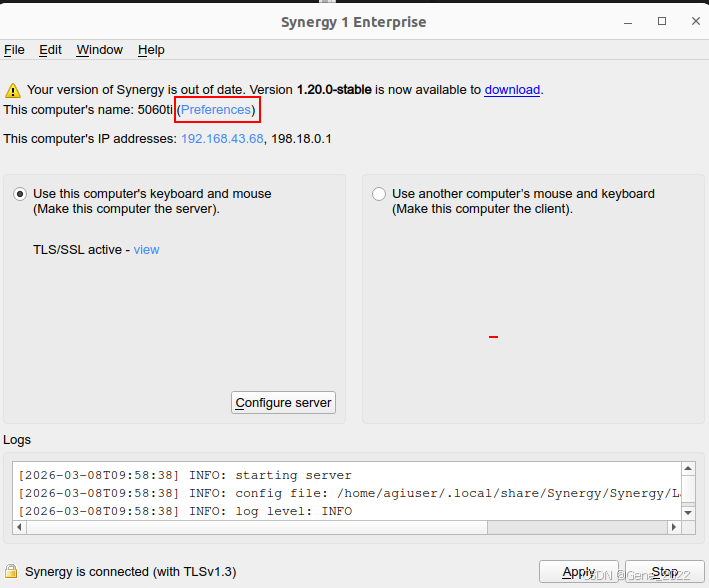Viewport: 709px width, 588px height.
Task: Click the horizontal scrollbar thumb in Logs
Action: (x=257, y=527)
